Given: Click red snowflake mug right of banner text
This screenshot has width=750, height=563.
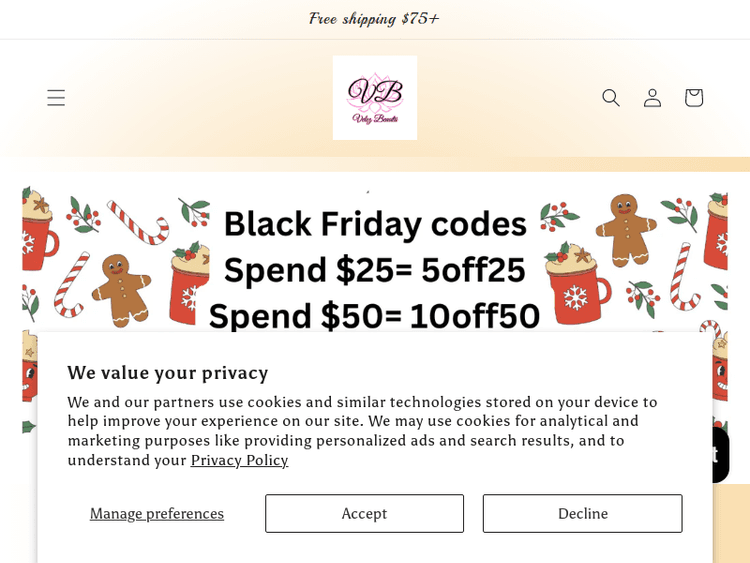Looking at the screenshot, I should [x=580, y=290].
